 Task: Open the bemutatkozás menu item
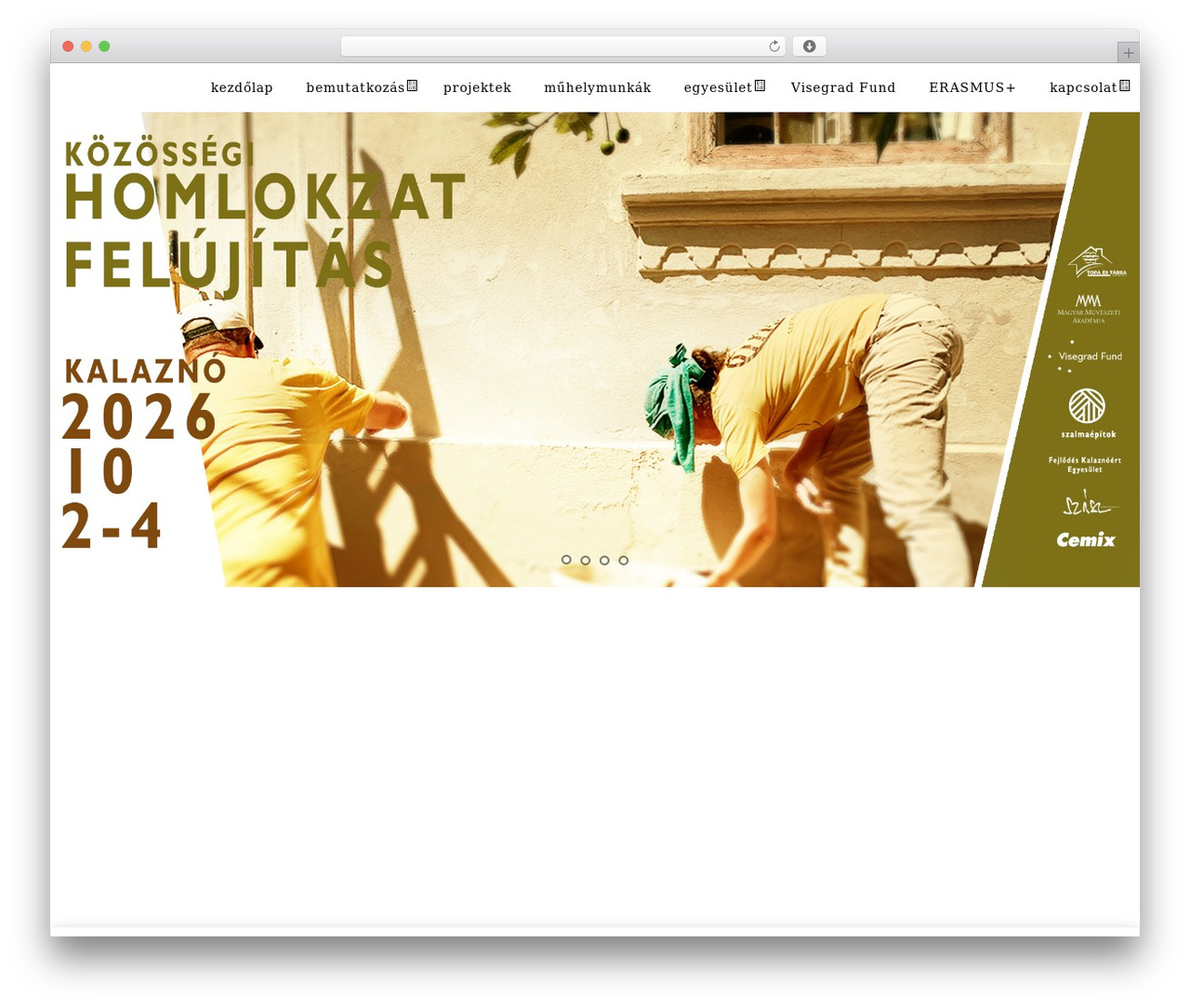355,87
